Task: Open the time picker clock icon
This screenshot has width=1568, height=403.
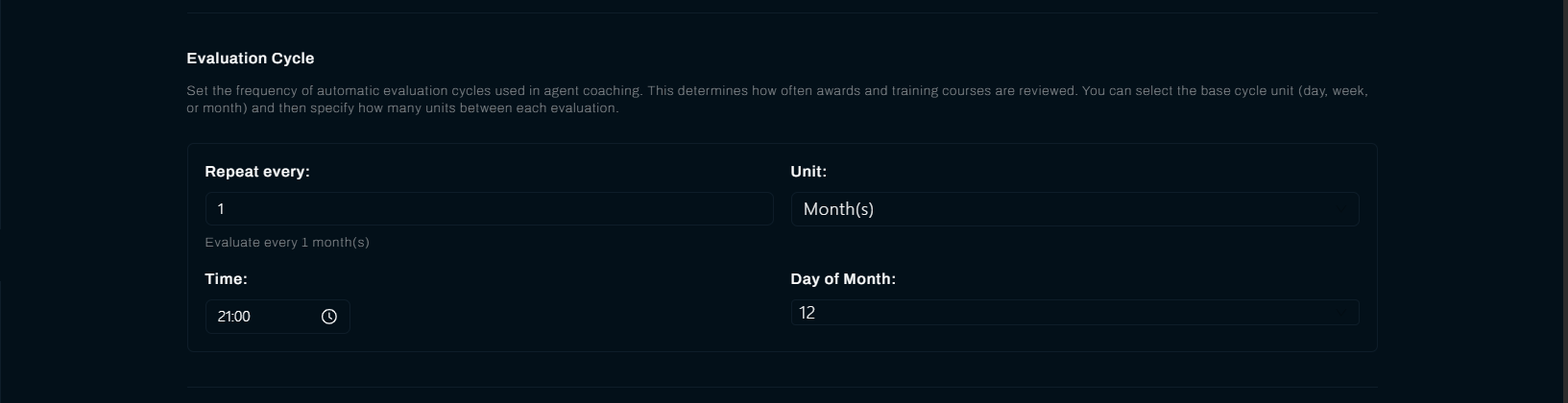Action: click(328, 317)
